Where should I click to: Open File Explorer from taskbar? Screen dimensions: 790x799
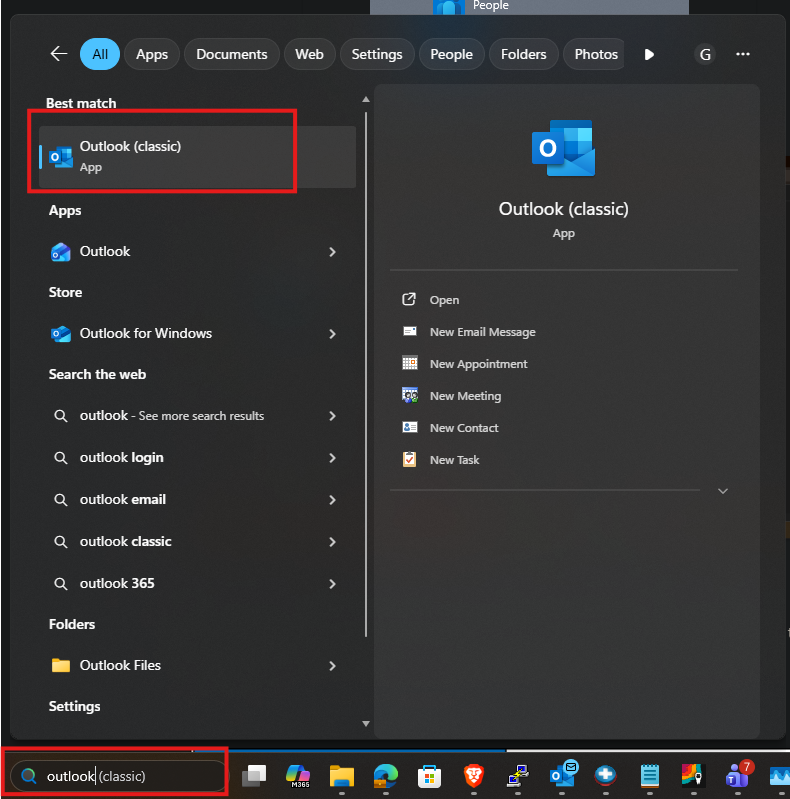point(341,776)
